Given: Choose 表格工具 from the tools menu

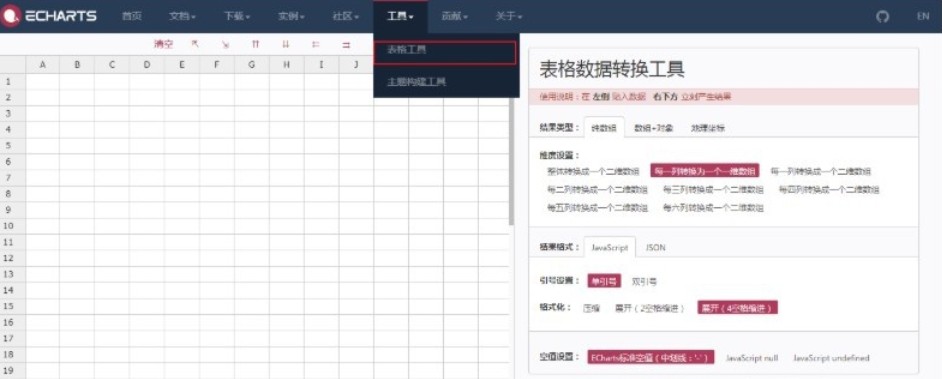Looking at the screenshot, I should pyautogui.click(x=445, y=52).
